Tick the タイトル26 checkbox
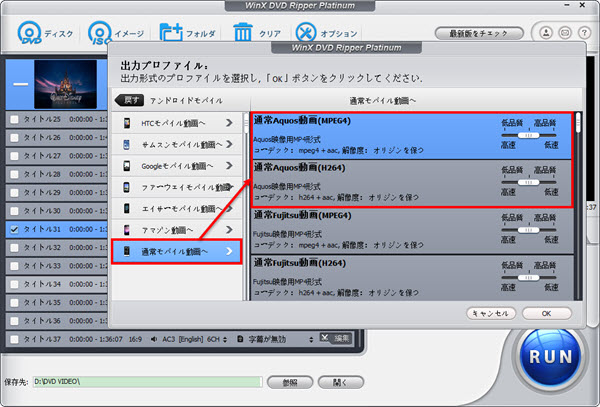Screen dimensions: 600x407 pyautogui.click(x=14, y=138)
